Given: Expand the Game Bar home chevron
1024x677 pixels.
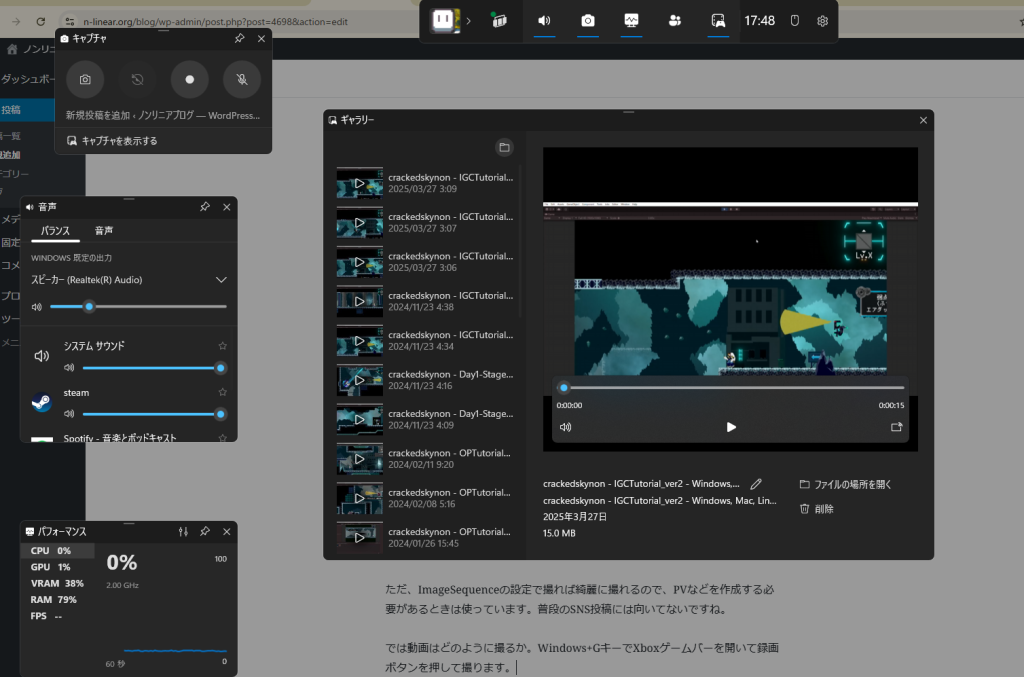Looking at the screenshot, I should pos(468,21).
